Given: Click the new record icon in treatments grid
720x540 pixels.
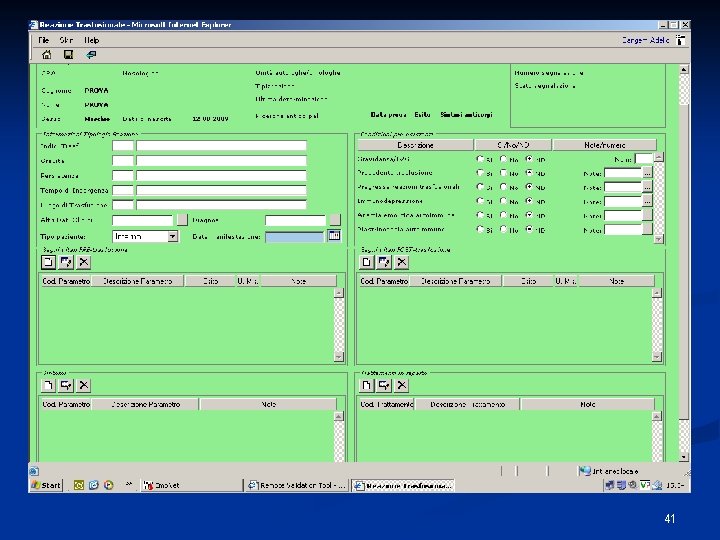Looking at the screenshot, I should 366,385.
